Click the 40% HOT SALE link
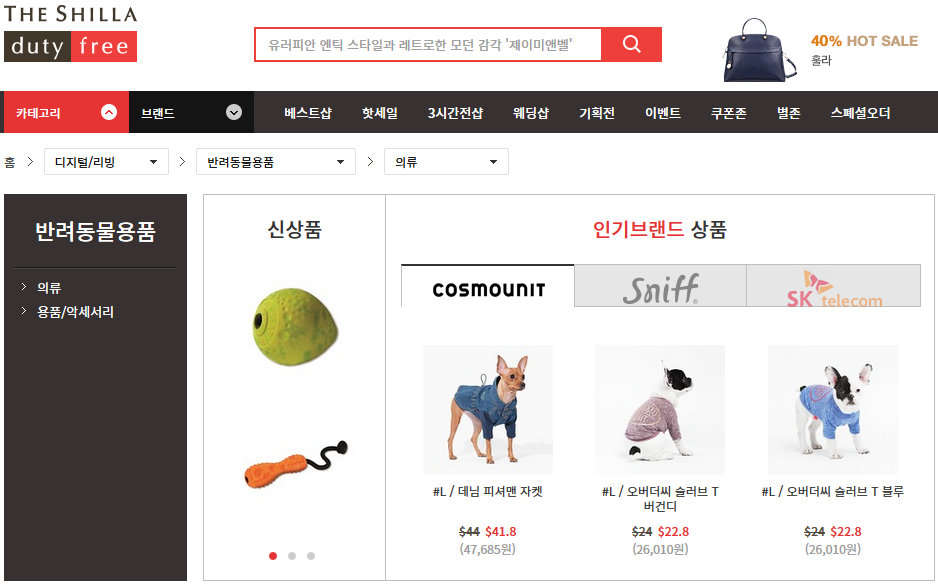This screenshot has height=586, width=938. pyautogui.click(x=864, y=41)
